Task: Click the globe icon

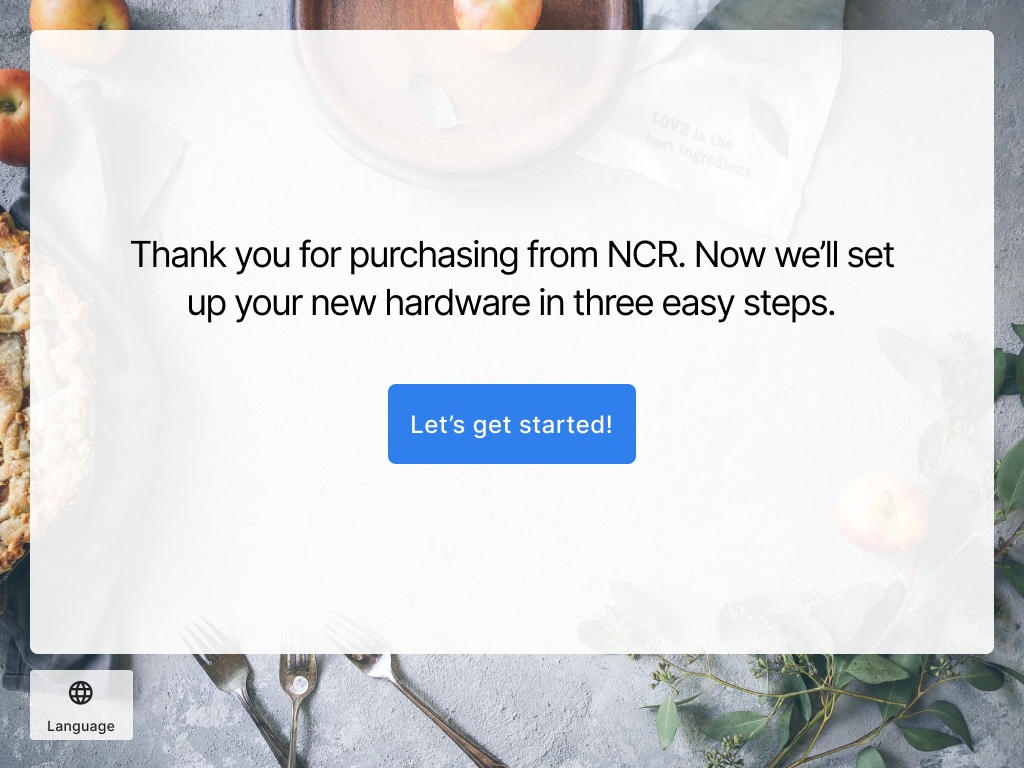Action: (x=81, y=692)
